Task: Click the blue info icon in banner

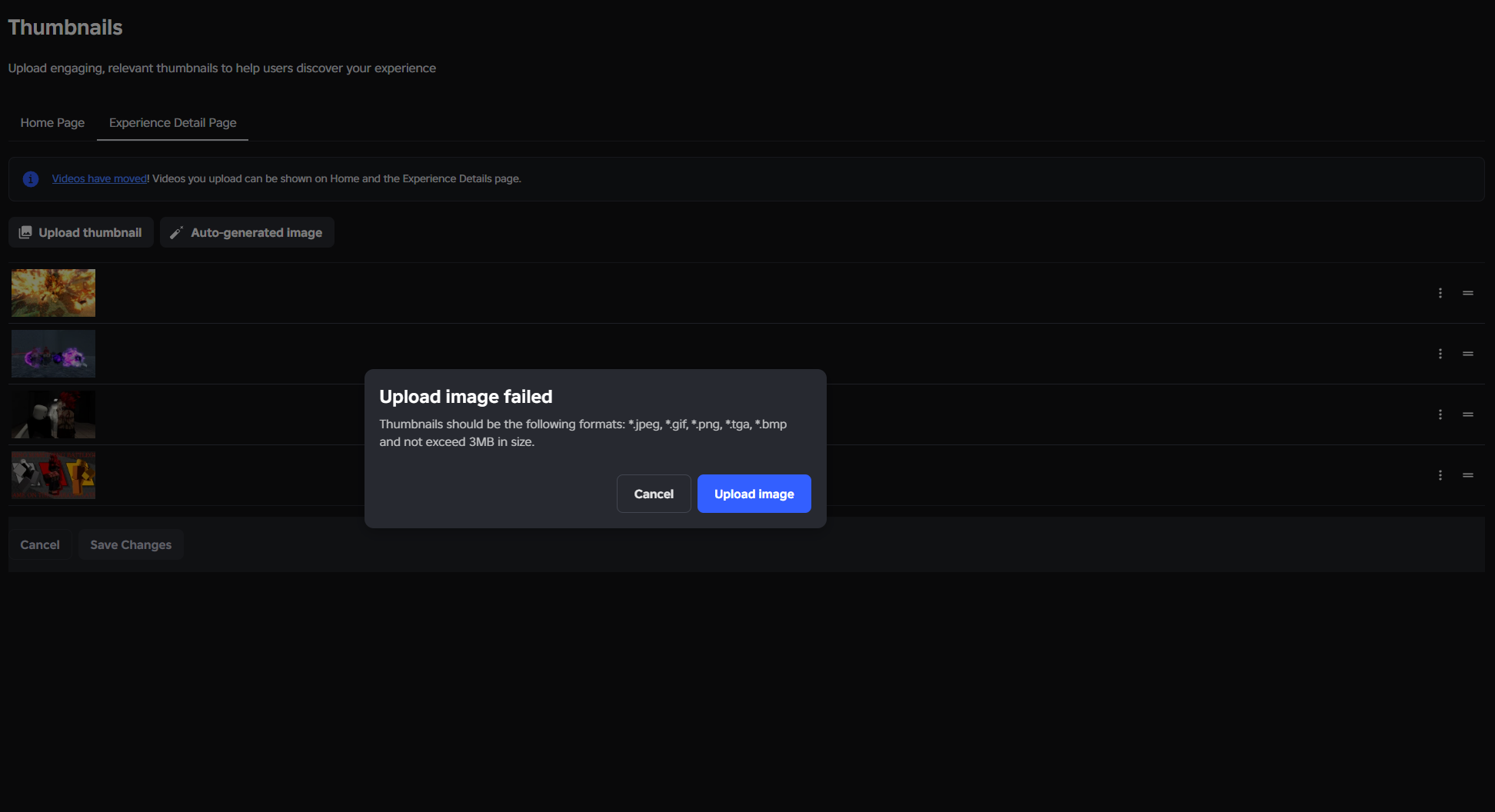Action: point(31,179)
